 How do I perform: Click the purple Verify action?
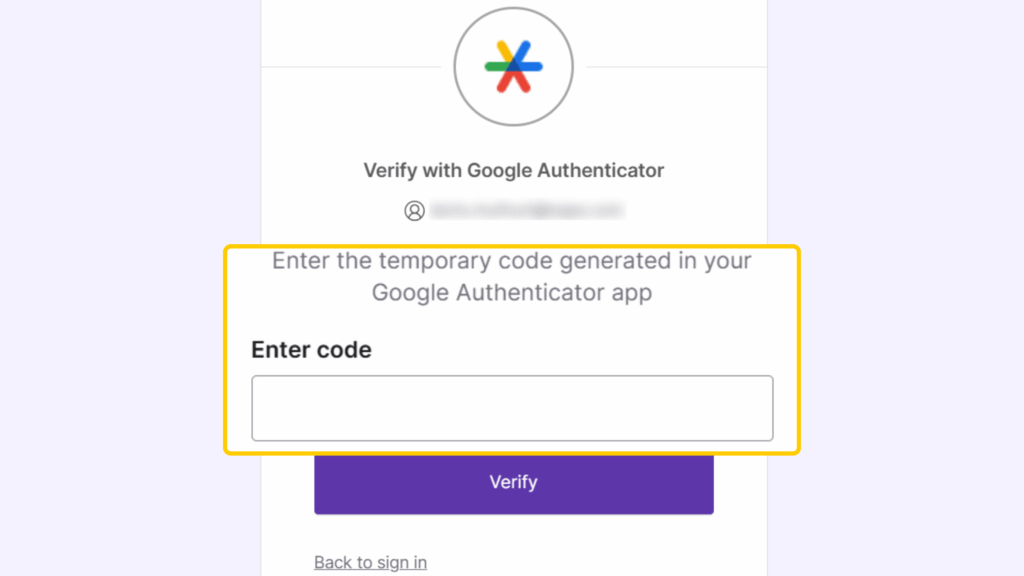click(x=513, y=483)
